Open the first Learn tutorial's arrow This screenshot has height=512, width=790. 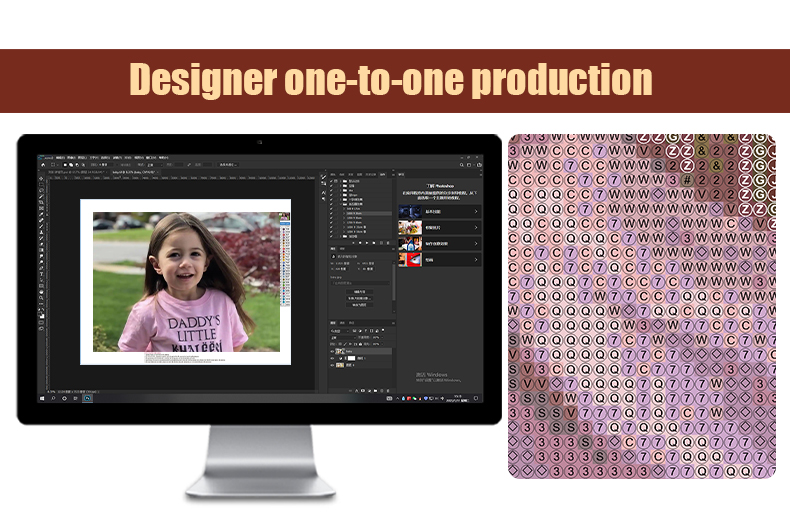tap(476, 212)
